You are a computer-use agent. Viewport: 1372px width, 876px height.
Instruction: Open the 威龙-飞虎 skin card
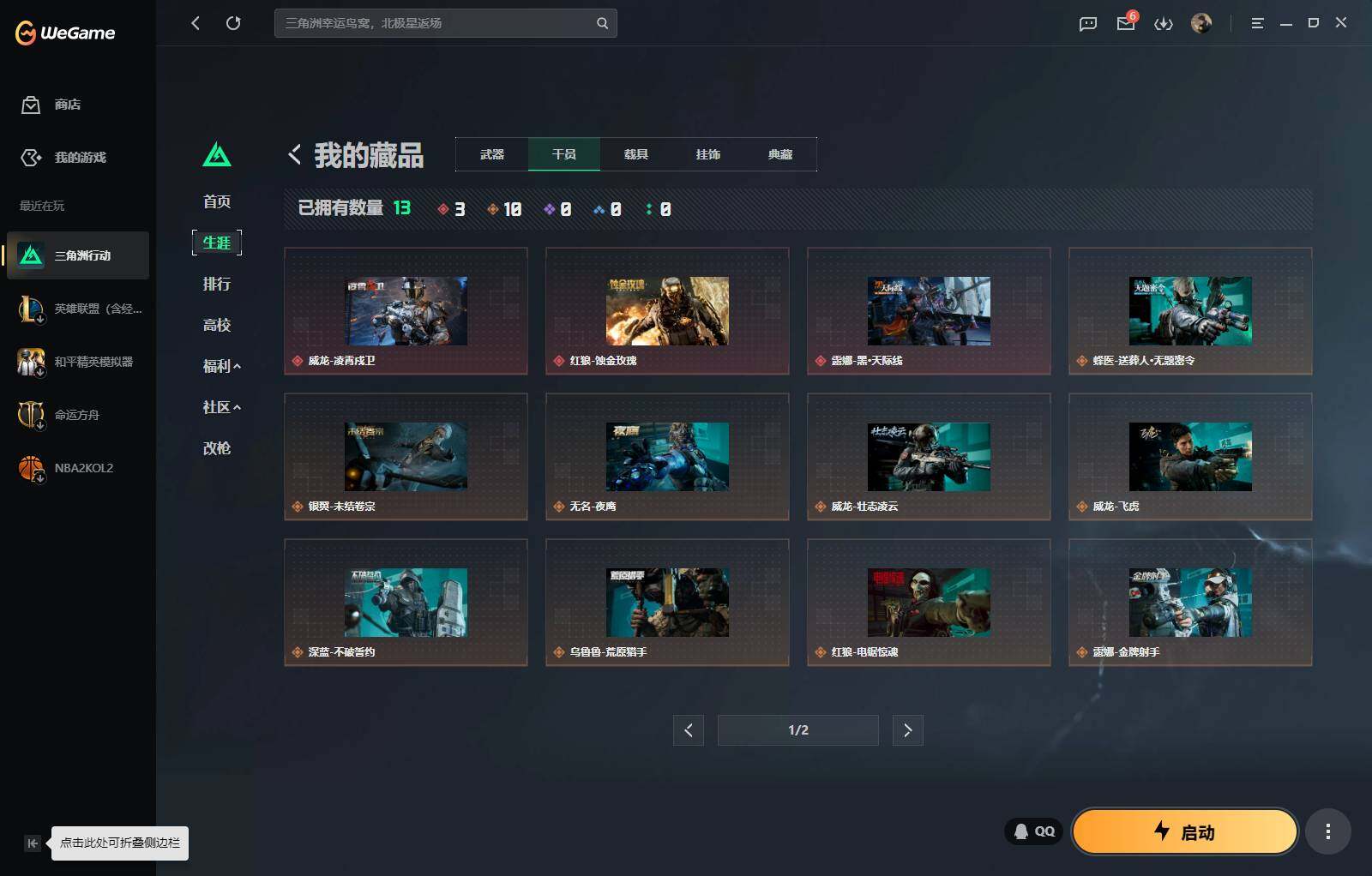pyautogui.click(x=1190, y=457)
